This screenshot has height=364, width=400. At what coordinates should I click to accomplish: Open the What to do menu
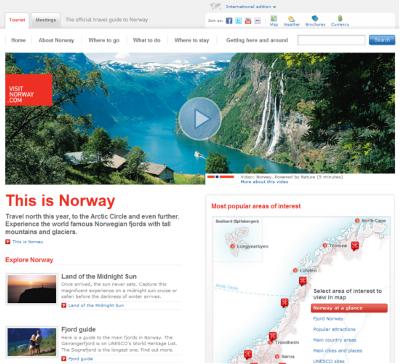pyautogui.click(x=146, y=40)
